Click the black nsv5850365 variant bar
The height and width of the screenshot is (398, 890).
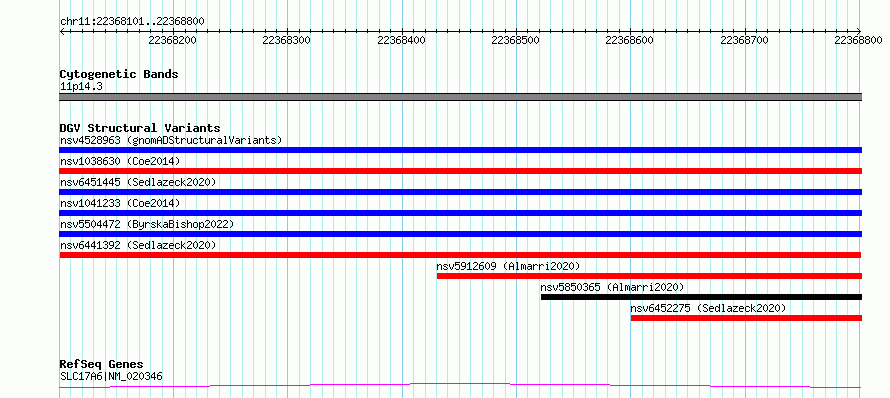[x=701, y=297]
